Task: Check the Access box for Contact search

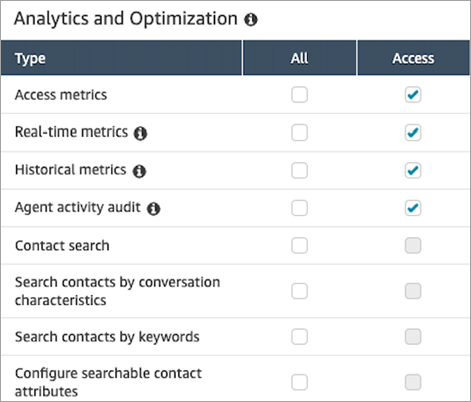Action: [x=413, y=246]
